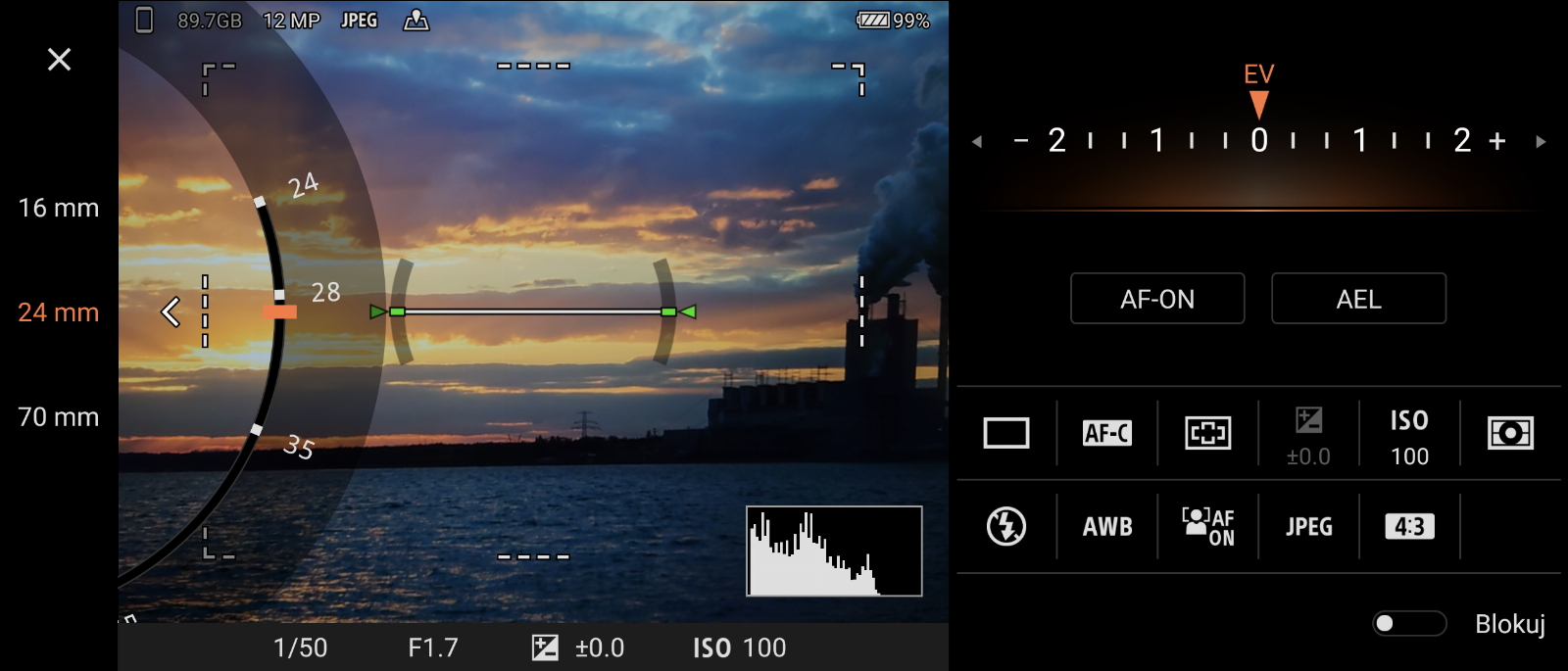Screen dimensions: 1568x671
Task: Tap ISO 100 in bottom bar
Action: coord(740,647)
